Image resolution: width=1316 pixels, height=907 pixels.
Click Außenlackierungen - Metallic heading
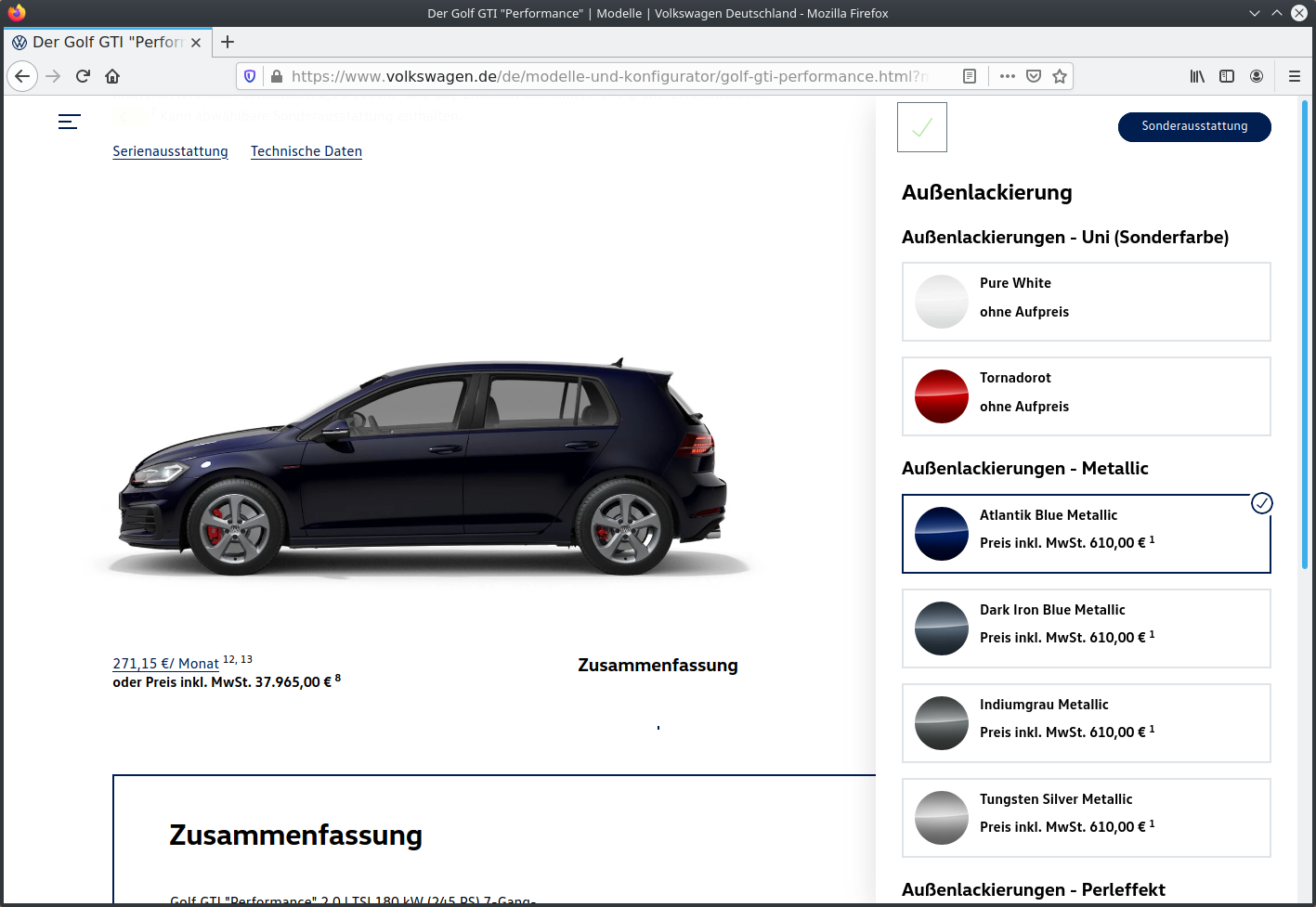1025,469
